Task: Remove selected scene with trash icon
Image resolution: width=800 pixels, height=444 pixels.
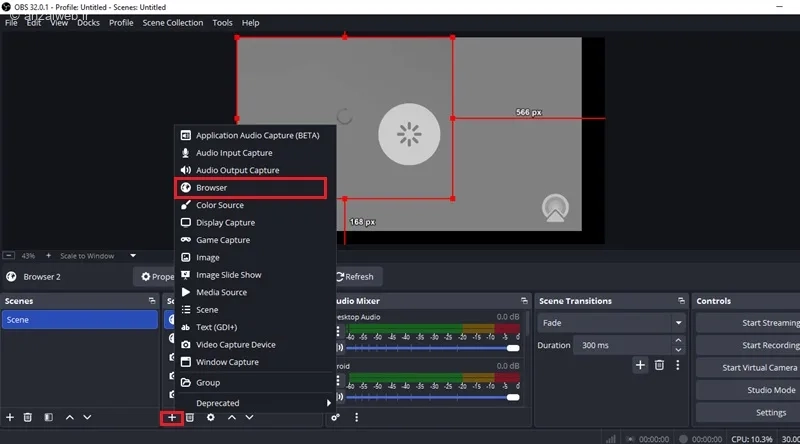Action: click(x=28, y=417)
